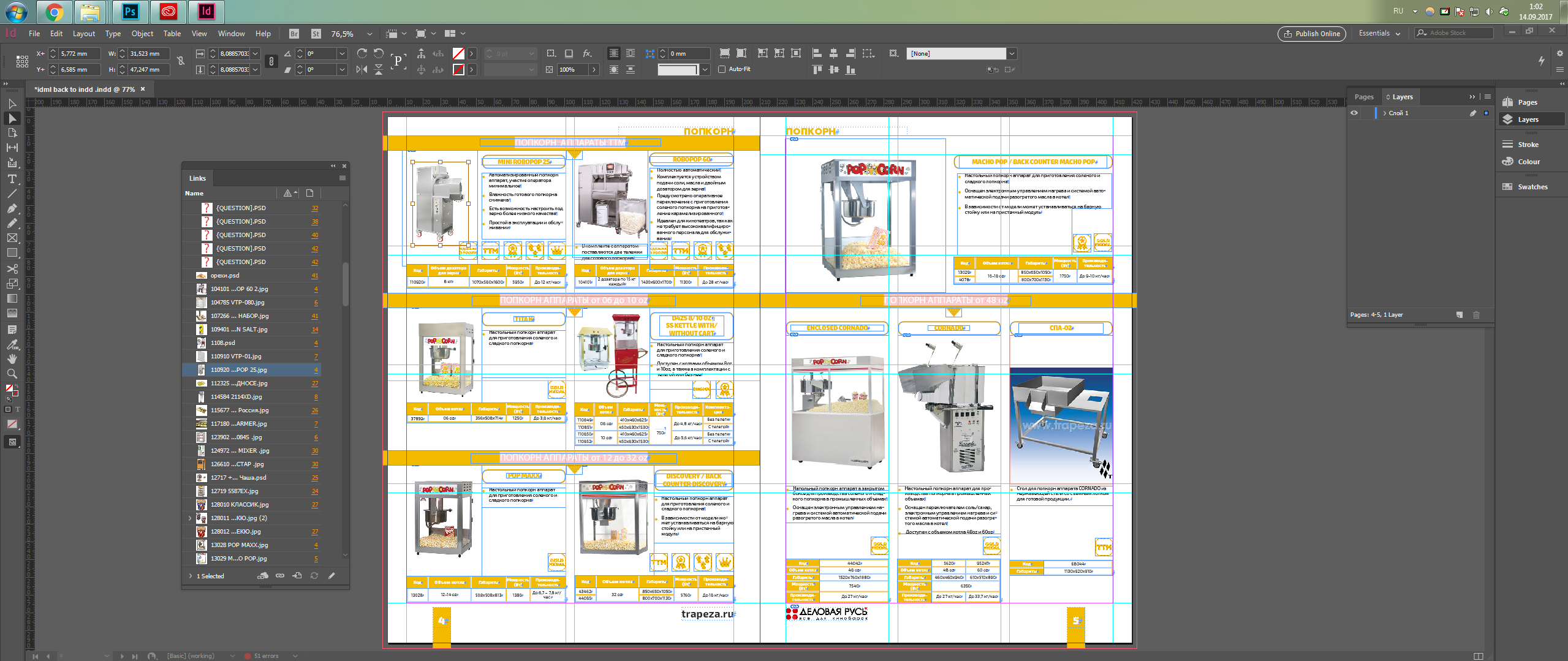The height and width of the screenshot is (661, 1568).
Task: Open the zoom level dropdown 76,5%
Action: (x=369, y=34)
